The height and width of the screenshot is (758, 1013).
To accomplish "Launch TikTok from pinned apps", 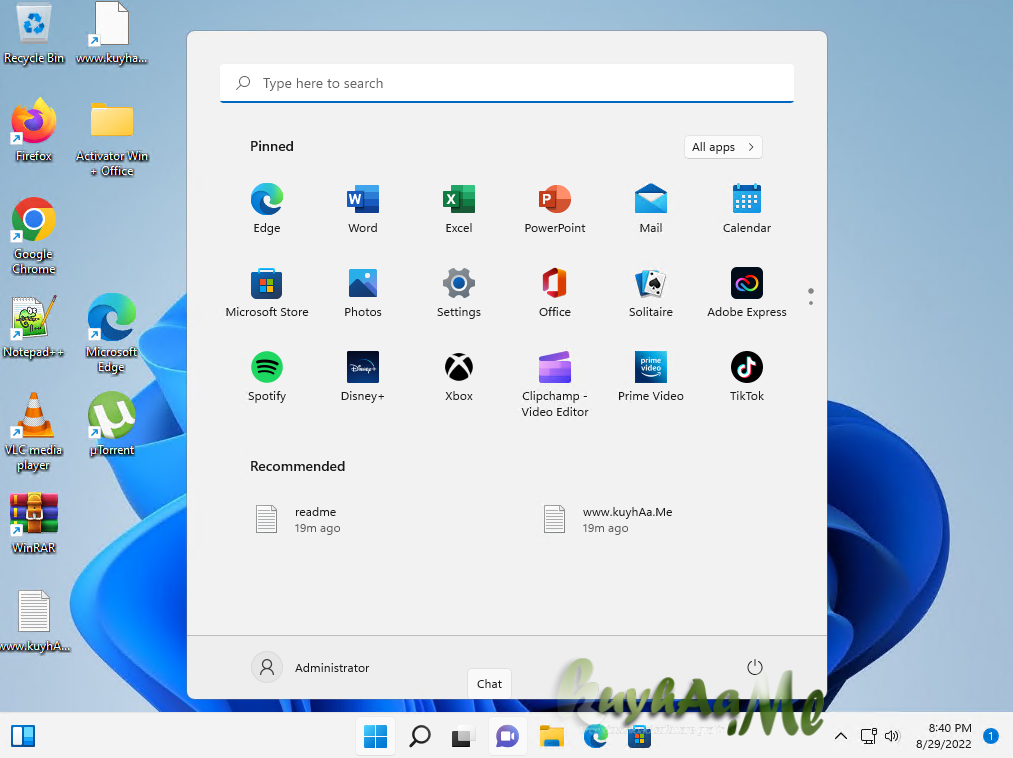I will coord(747,376).
